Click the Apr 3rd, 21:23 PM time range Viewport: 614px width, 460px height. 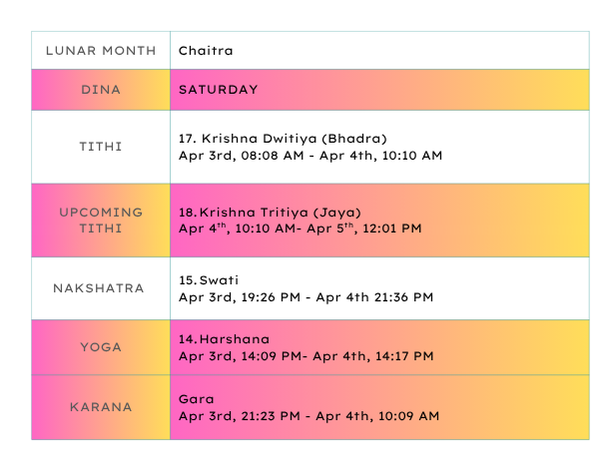coord(309,415)
